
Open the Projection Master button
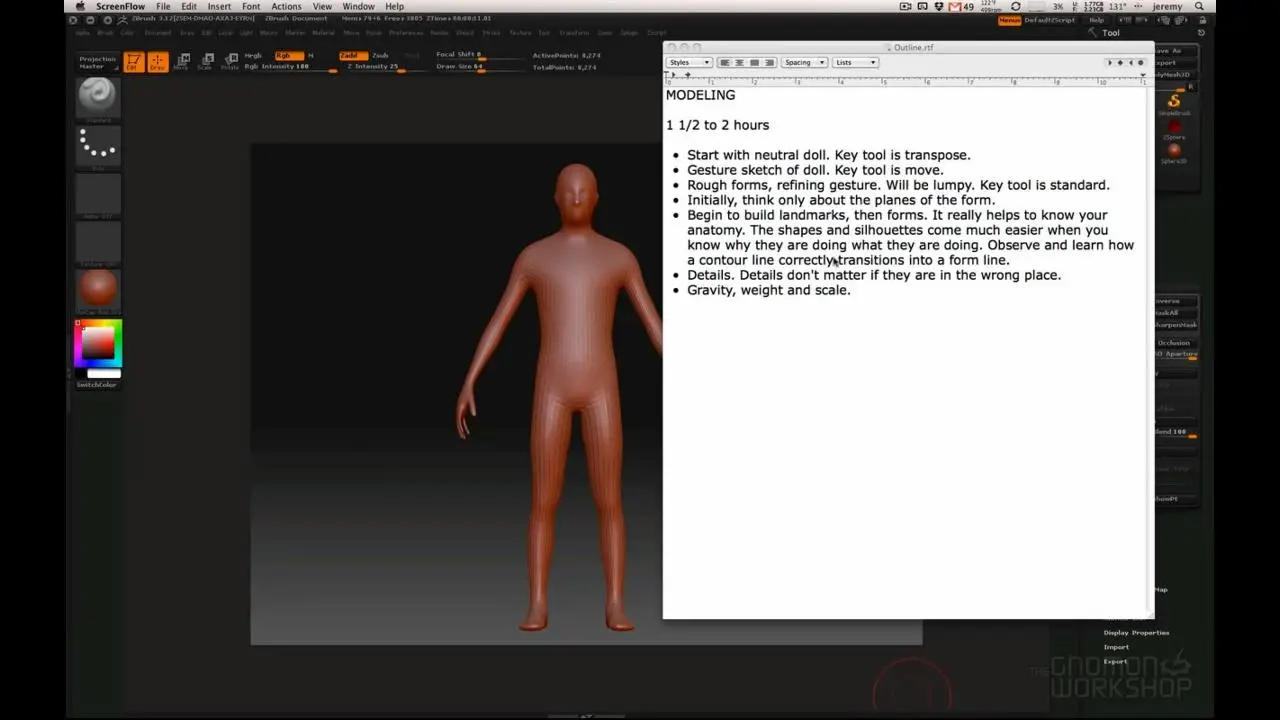(x=98, y=62)
